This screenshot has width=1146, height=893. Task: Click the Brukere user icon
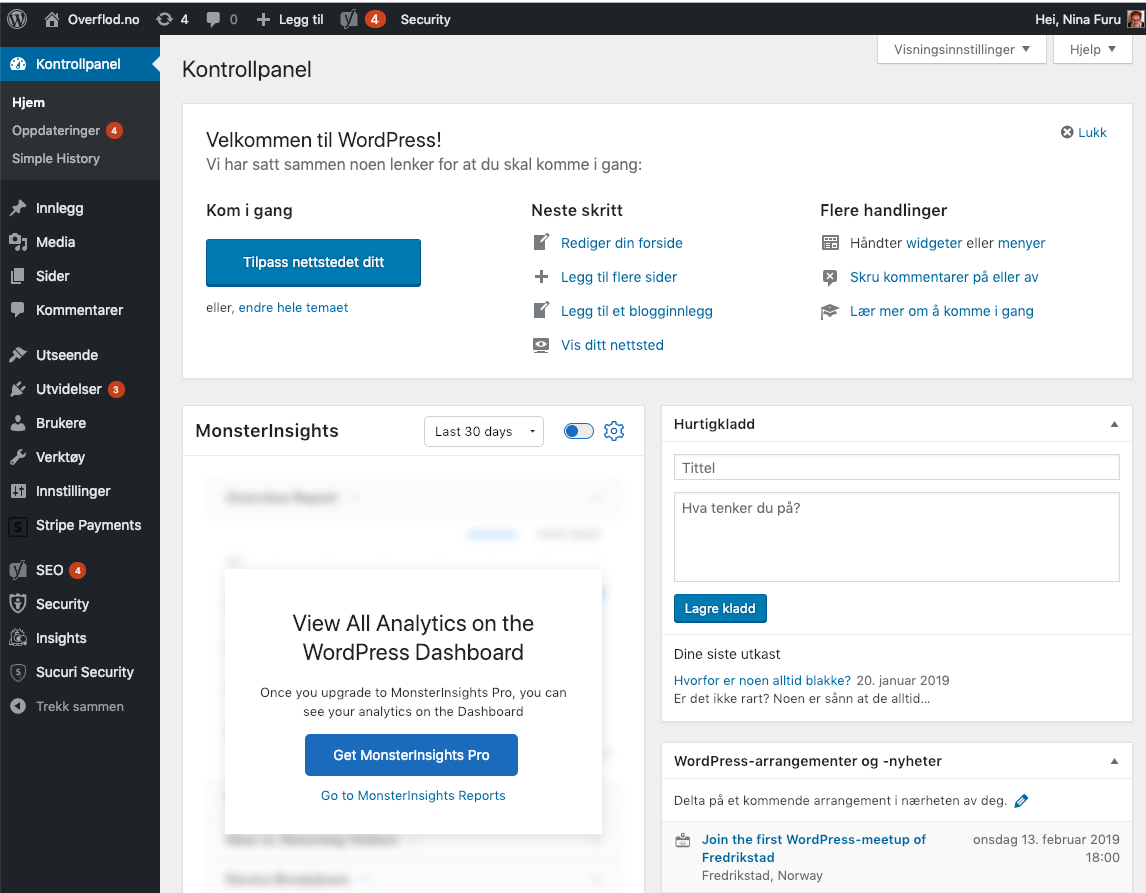click(18, 423)
